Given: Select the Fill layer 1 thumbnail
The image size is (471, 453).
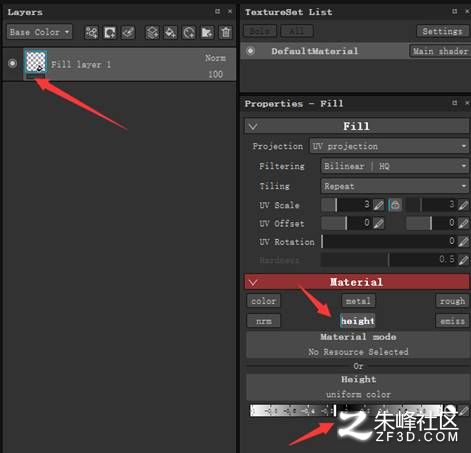Looking at the screenshot, I should point(36,62).
